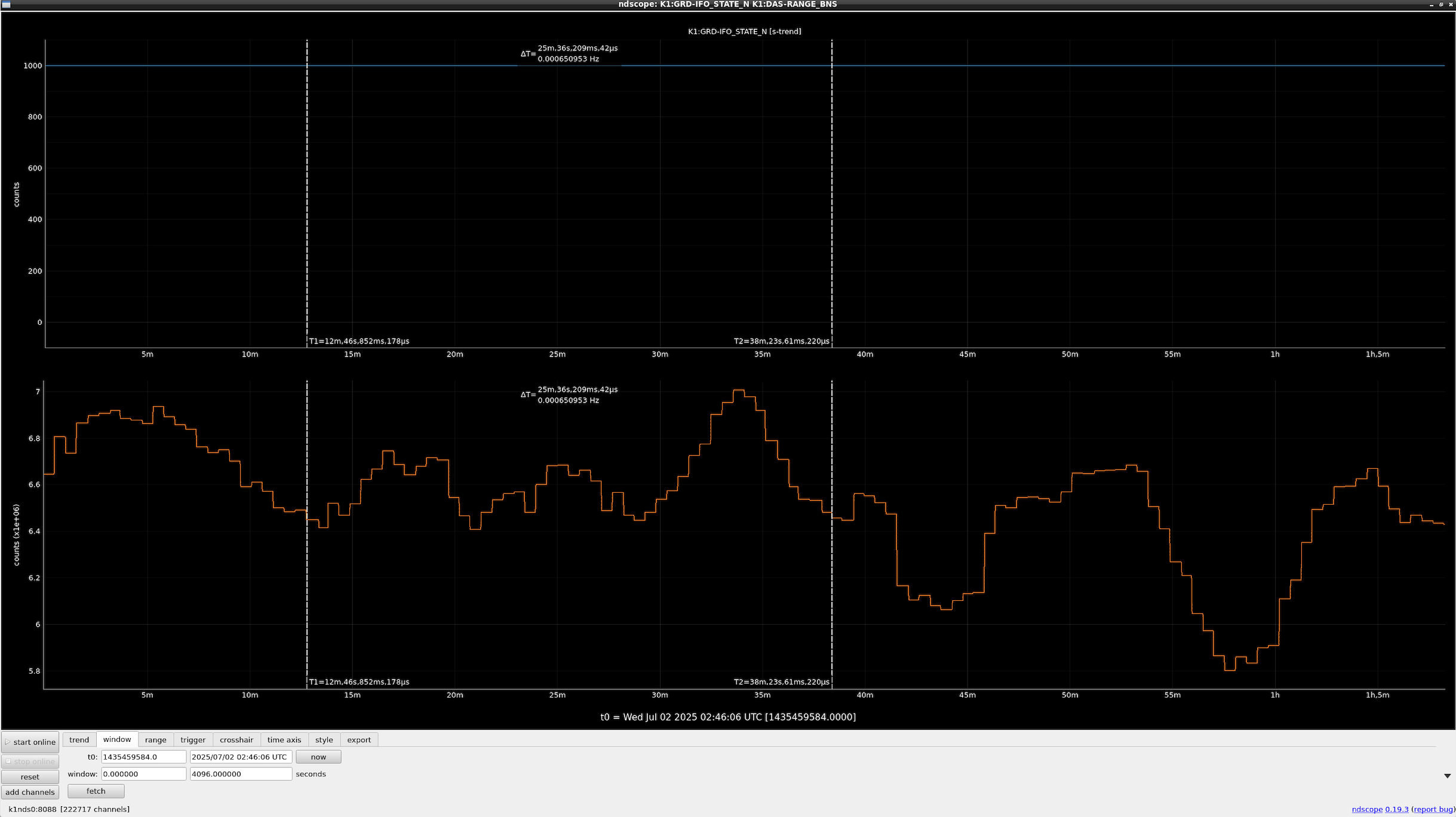Click the 1h tick on lower time axis

(x=1275, y=695)
